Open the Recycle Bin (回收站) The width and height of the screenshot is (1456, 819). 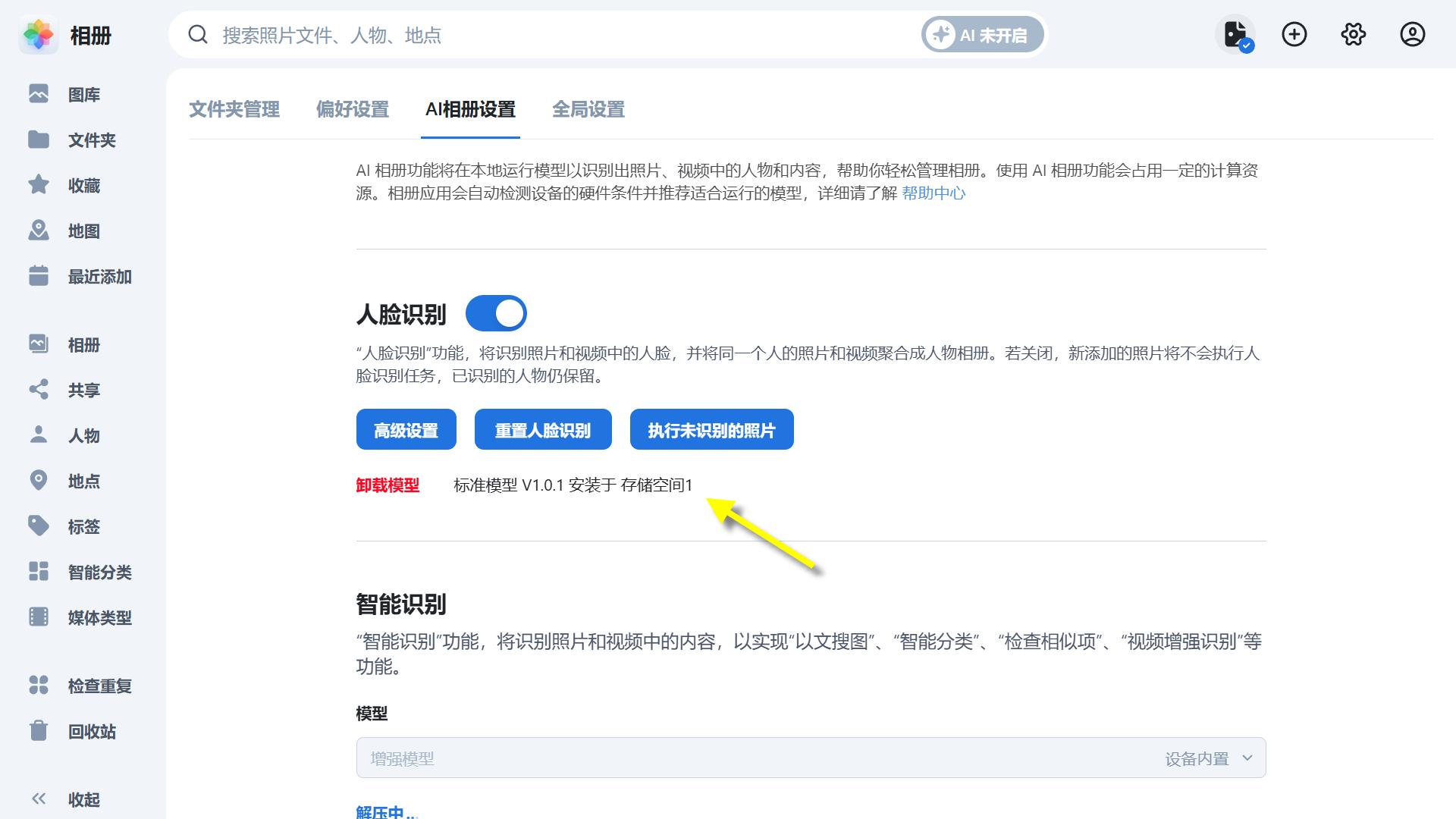(91, 732)
